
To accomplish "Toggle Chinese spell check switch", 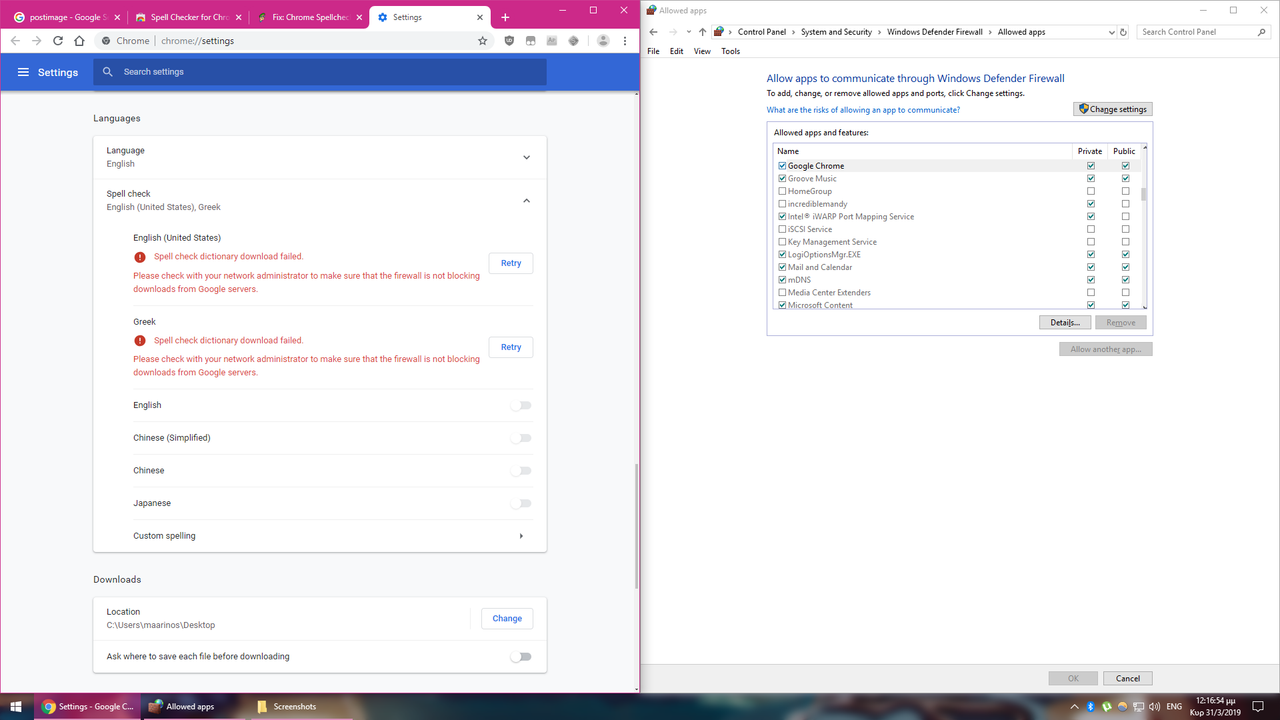I will 521,471.
